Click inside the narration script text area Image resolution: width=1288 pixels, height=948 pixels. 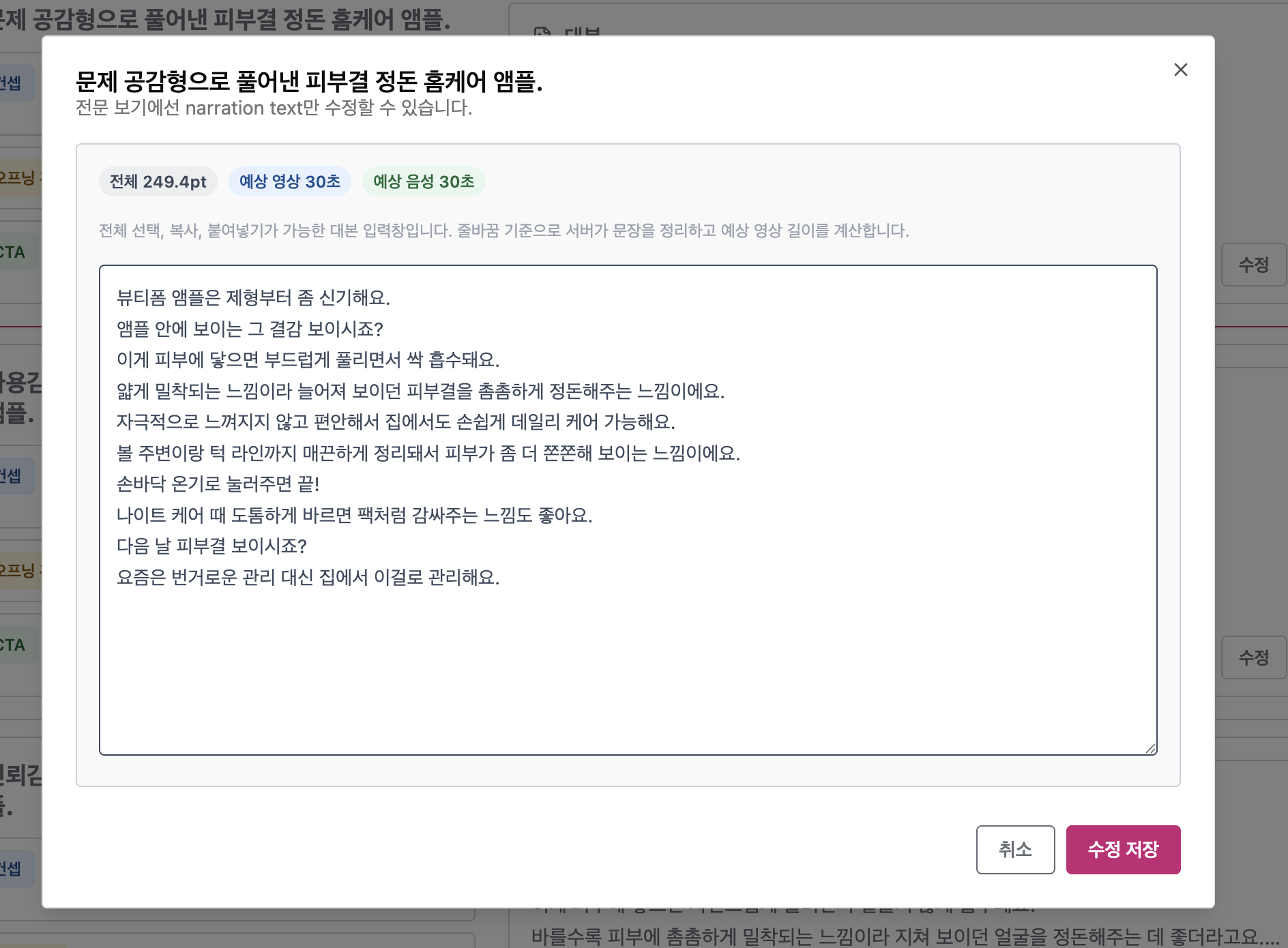pos(628,509)
